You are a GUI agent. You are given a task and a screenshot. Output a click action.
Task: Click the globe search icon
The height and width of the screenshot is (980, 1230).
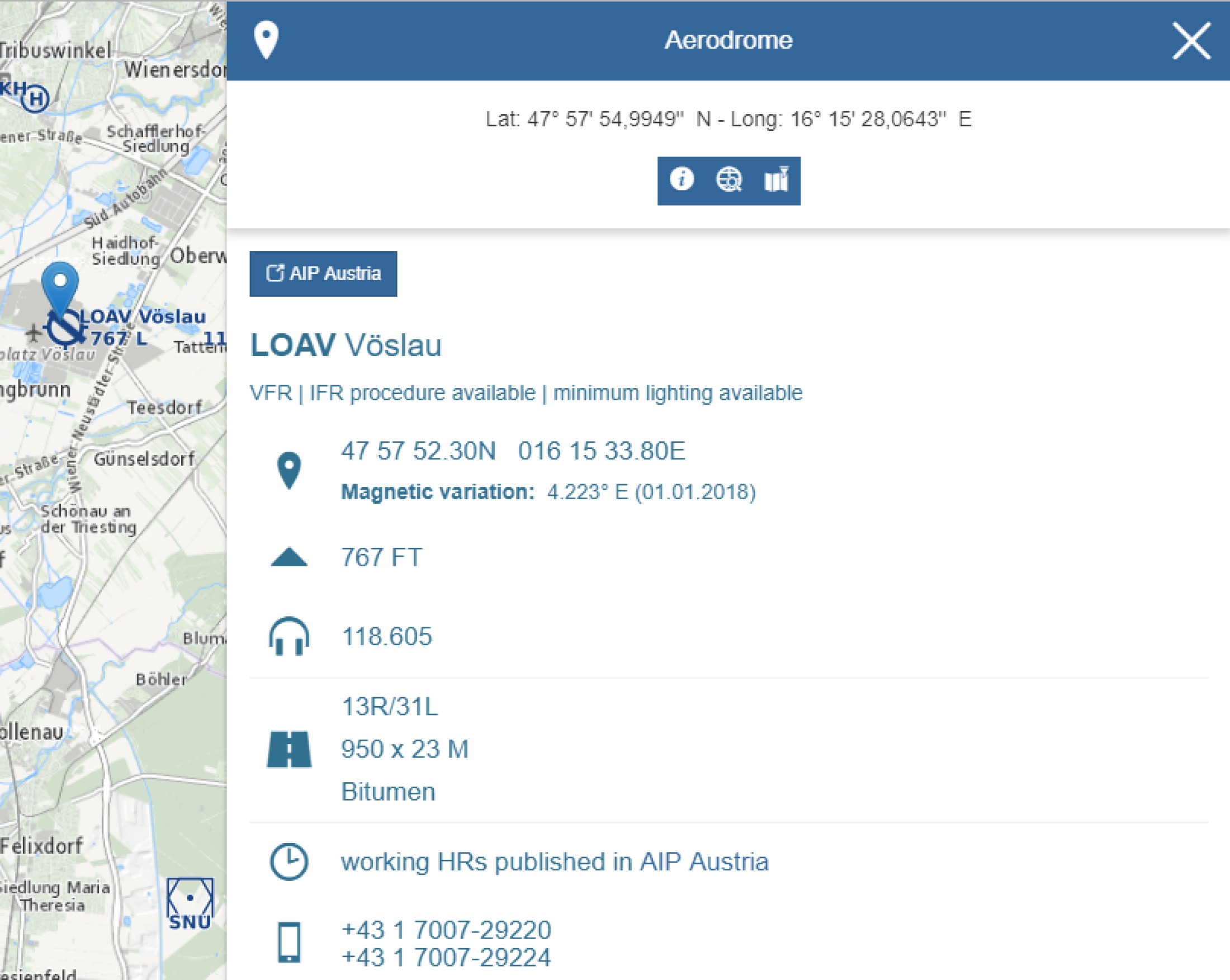point(728,179)
